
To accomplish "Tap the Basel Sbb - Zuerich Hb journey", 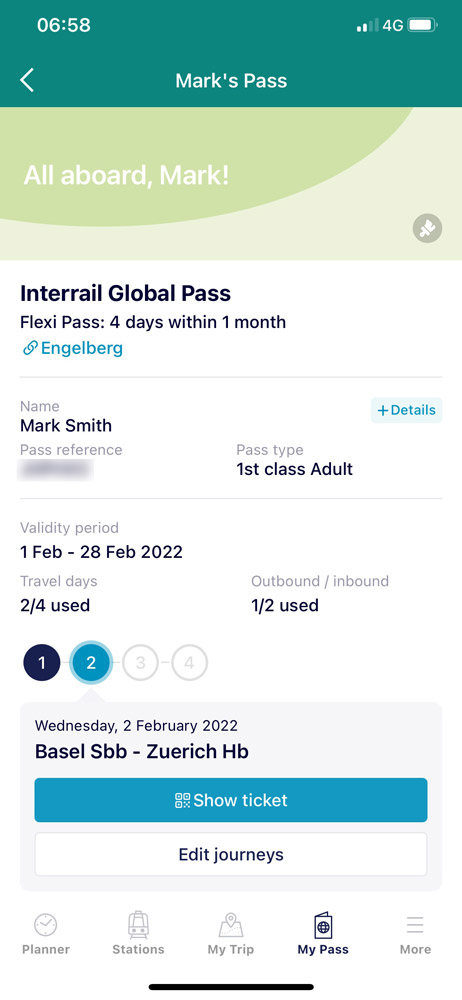I will (142, 751).
